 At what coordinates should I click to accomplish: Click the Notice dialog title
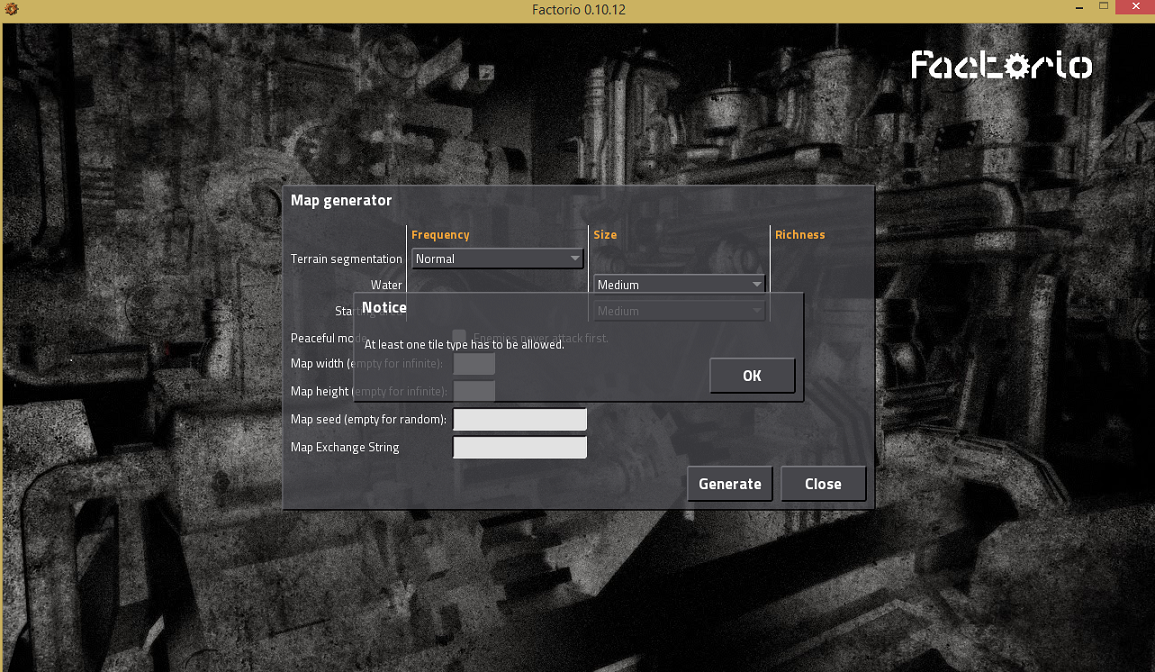point(384,307)
